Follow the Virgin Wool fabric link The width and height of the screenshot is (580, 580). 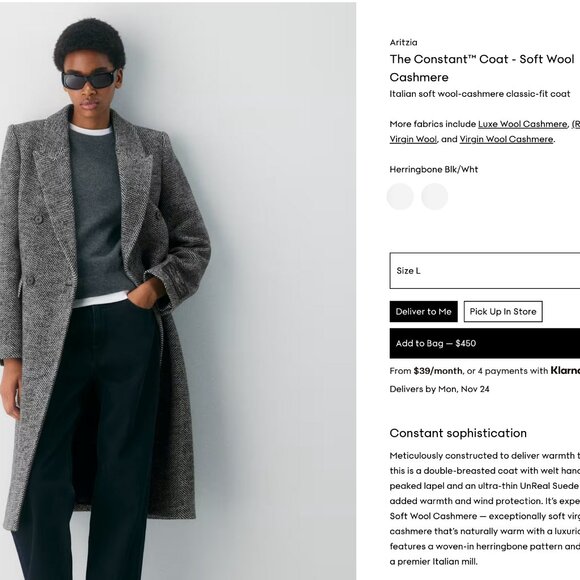click(x=413, y=139)
